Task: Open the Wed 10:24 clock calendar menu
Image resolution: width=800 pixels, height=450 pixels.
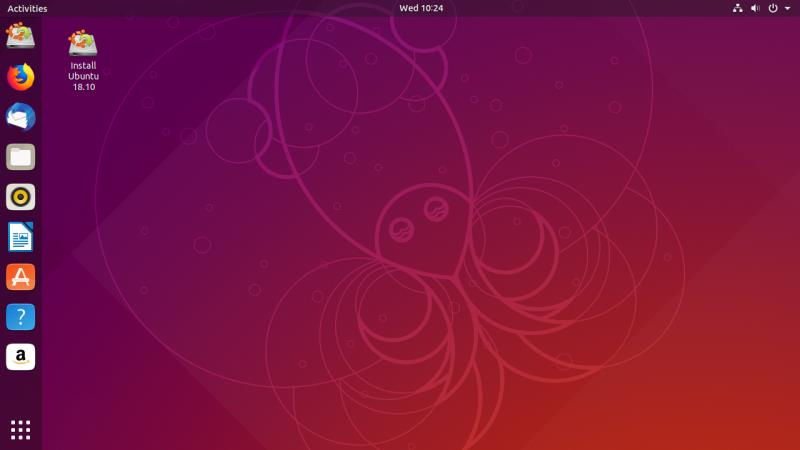Action: (421, 8)
